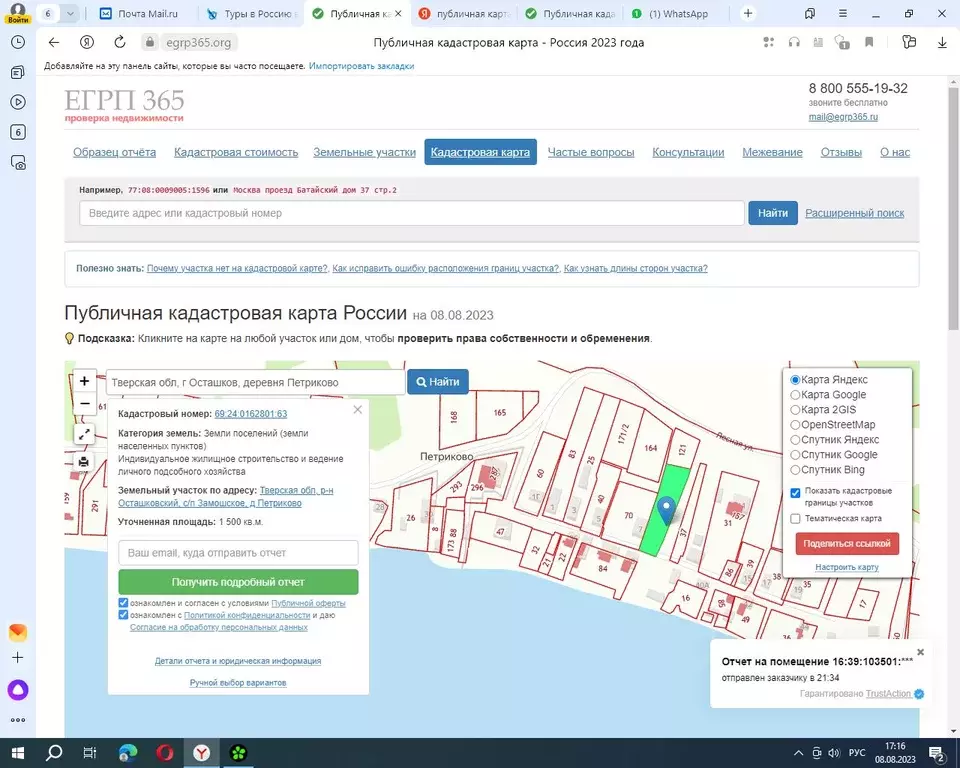960x768 pixels.
Task: Open browser downloads icon
Action: click(942, 42)
